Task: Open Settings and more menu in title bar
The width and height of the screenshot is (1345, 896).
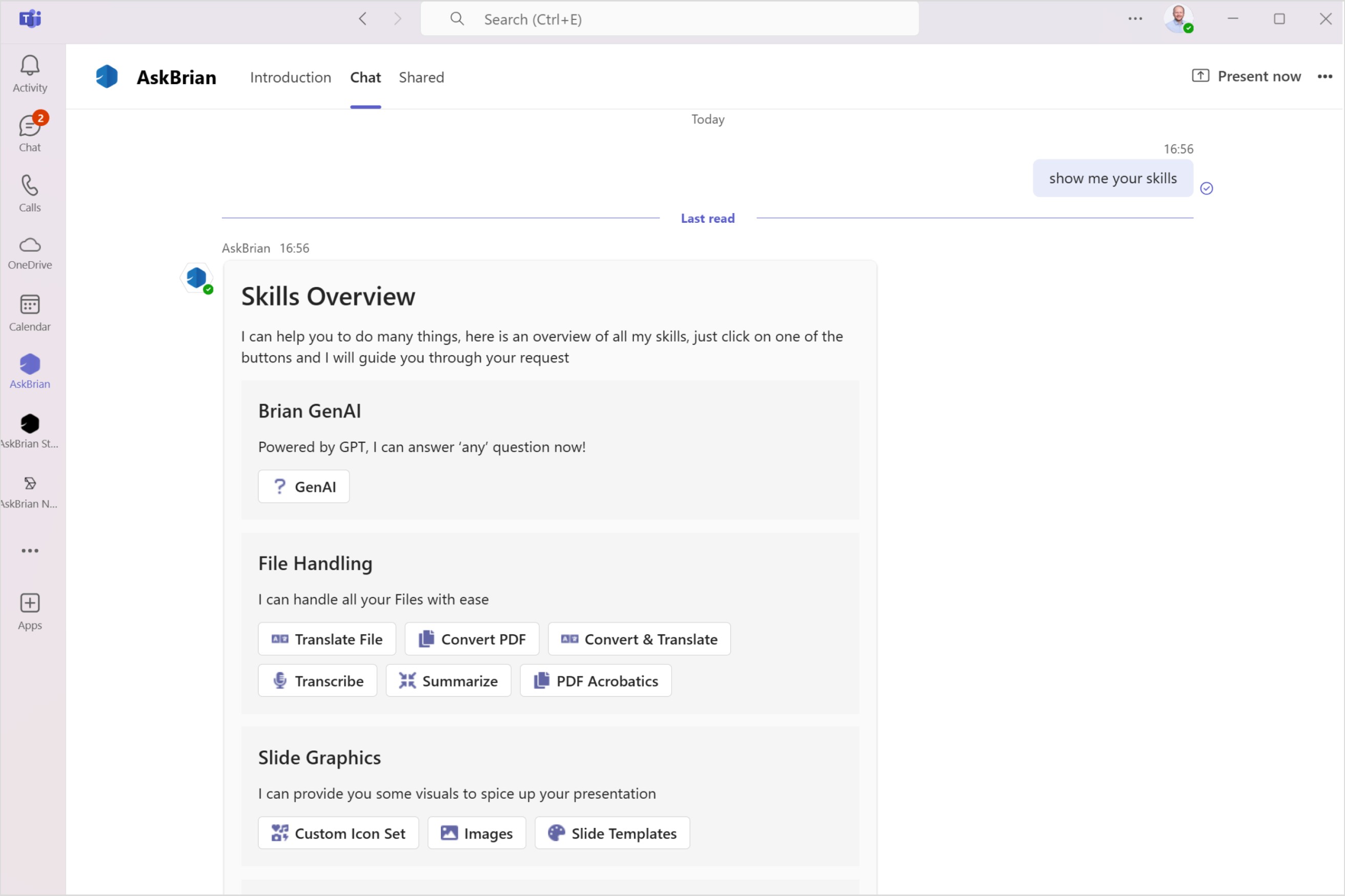Action: tap(1135, 19)
